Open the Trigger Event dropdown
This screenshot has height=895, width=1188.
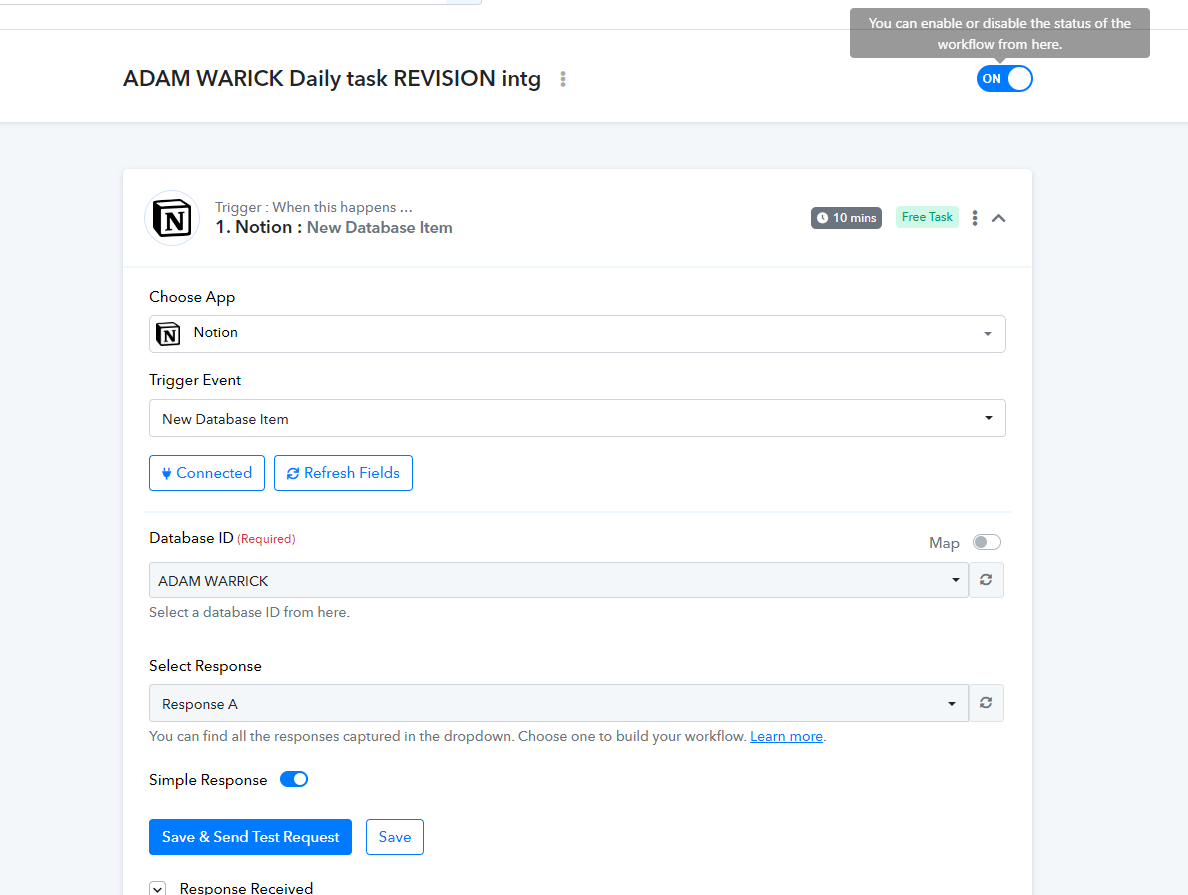pos(577,418)
